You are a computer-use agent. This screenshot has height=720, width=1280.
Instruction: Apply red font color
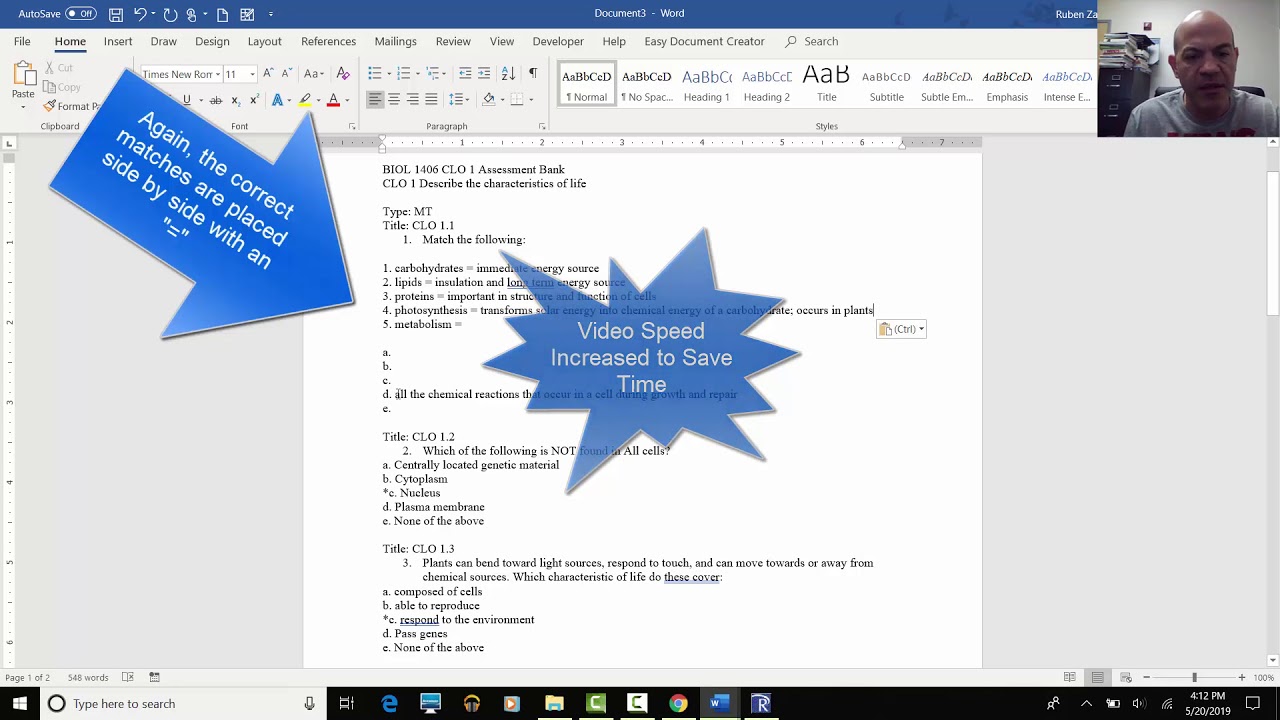(333, 100)
